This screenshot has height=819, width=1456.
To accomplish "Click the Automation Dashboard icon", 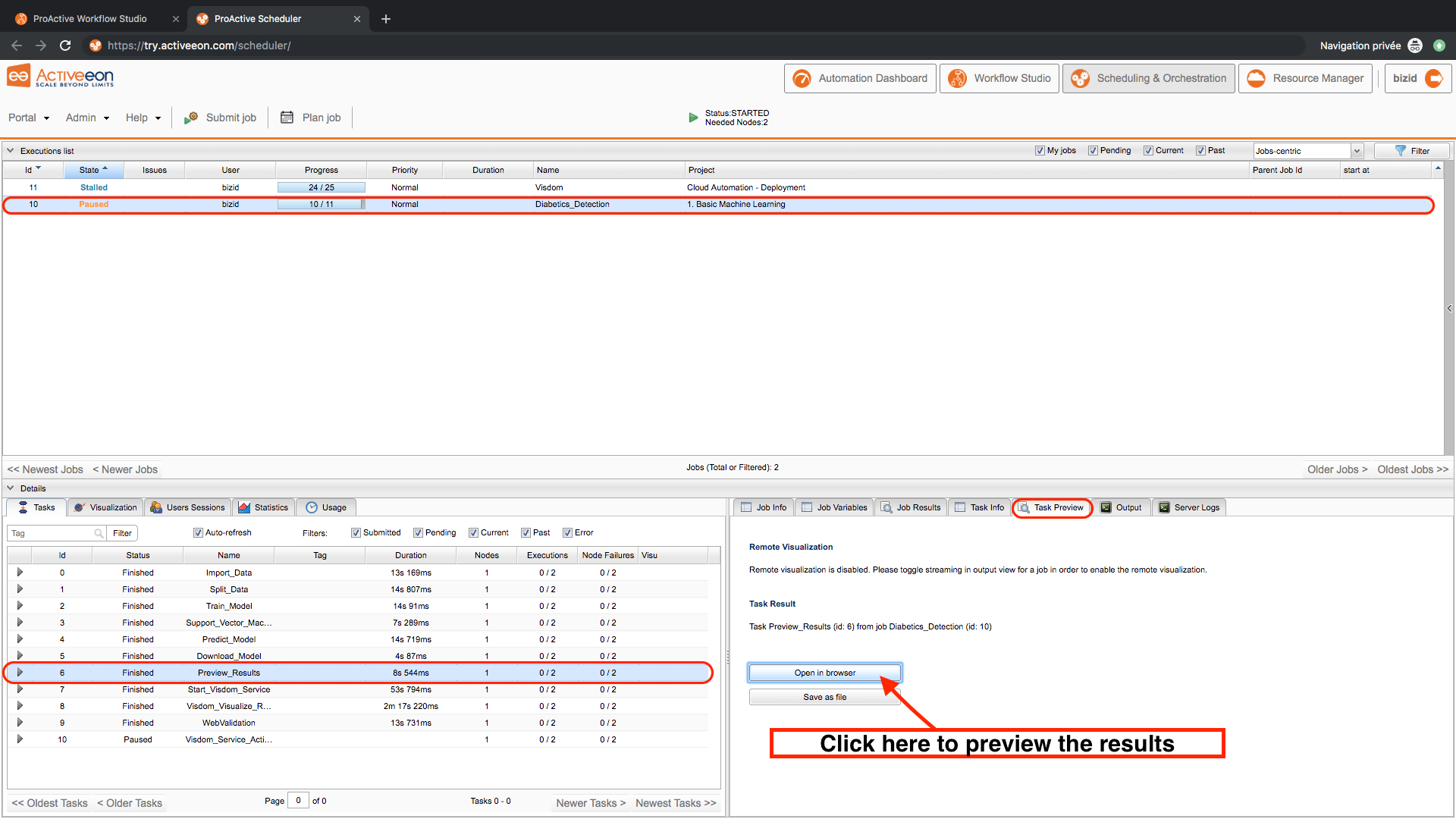I will (802, 79).
